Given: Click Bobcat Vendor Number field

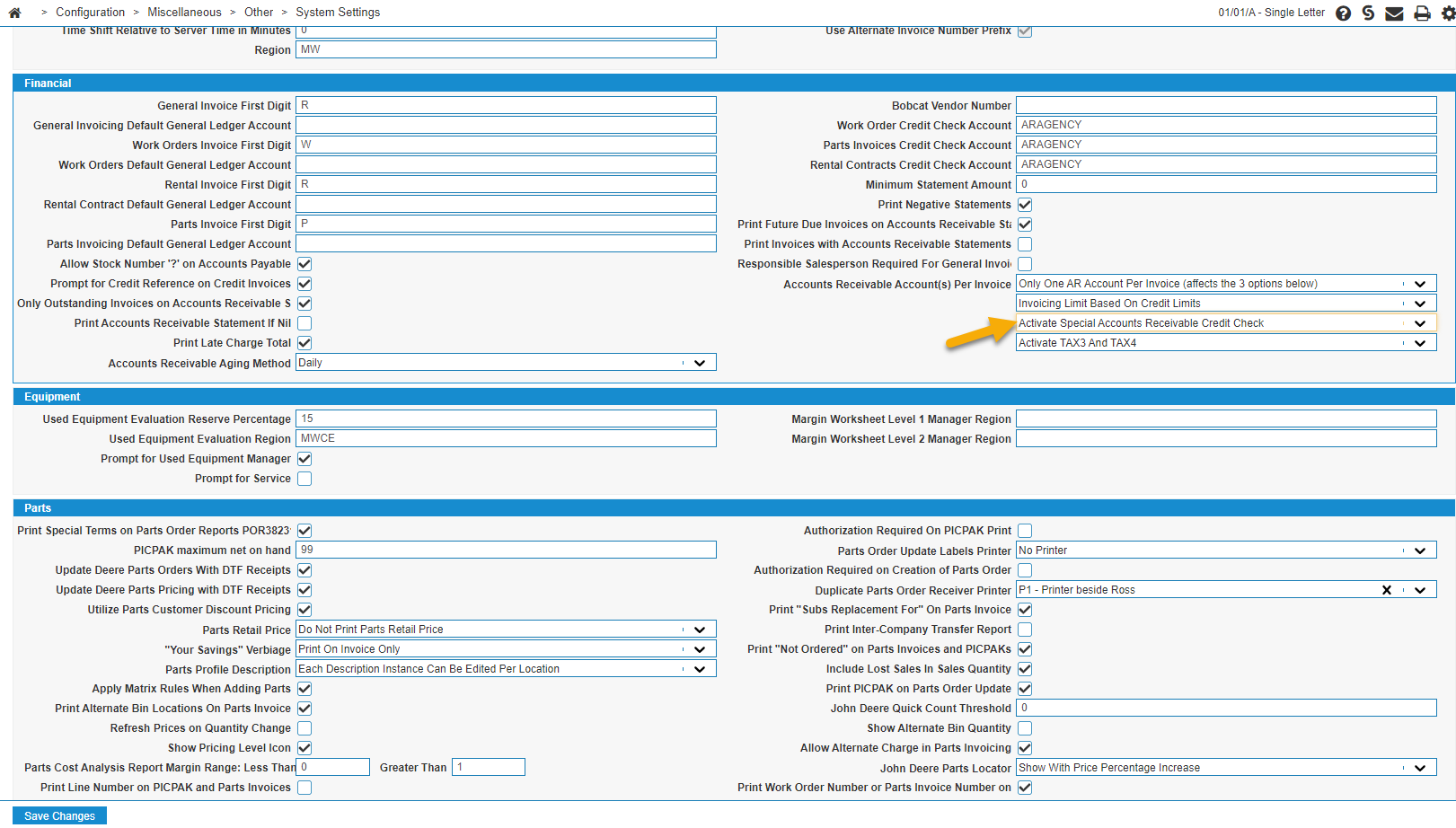Looking at the screenshot, I should pos(1226,105).
